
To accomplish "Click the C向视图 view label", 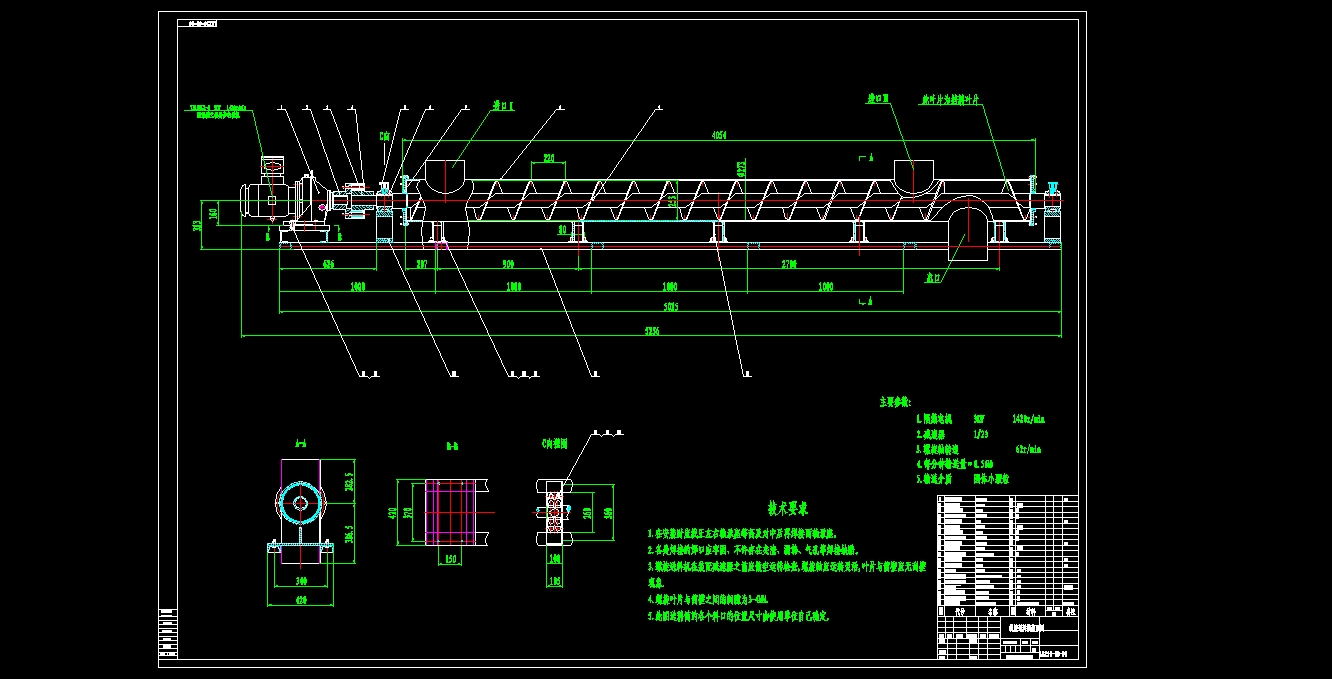I will click(553, 444).
